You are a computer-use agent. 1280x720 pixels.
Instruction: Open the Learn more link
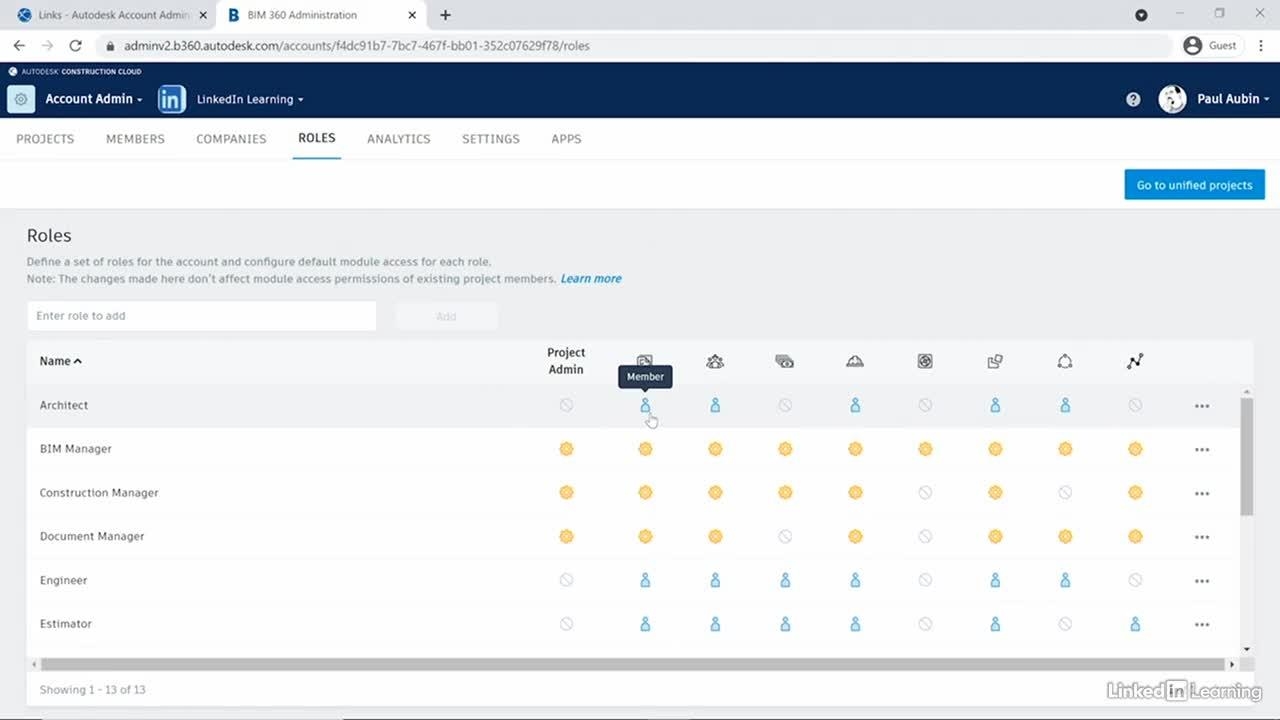coord(591,279)
